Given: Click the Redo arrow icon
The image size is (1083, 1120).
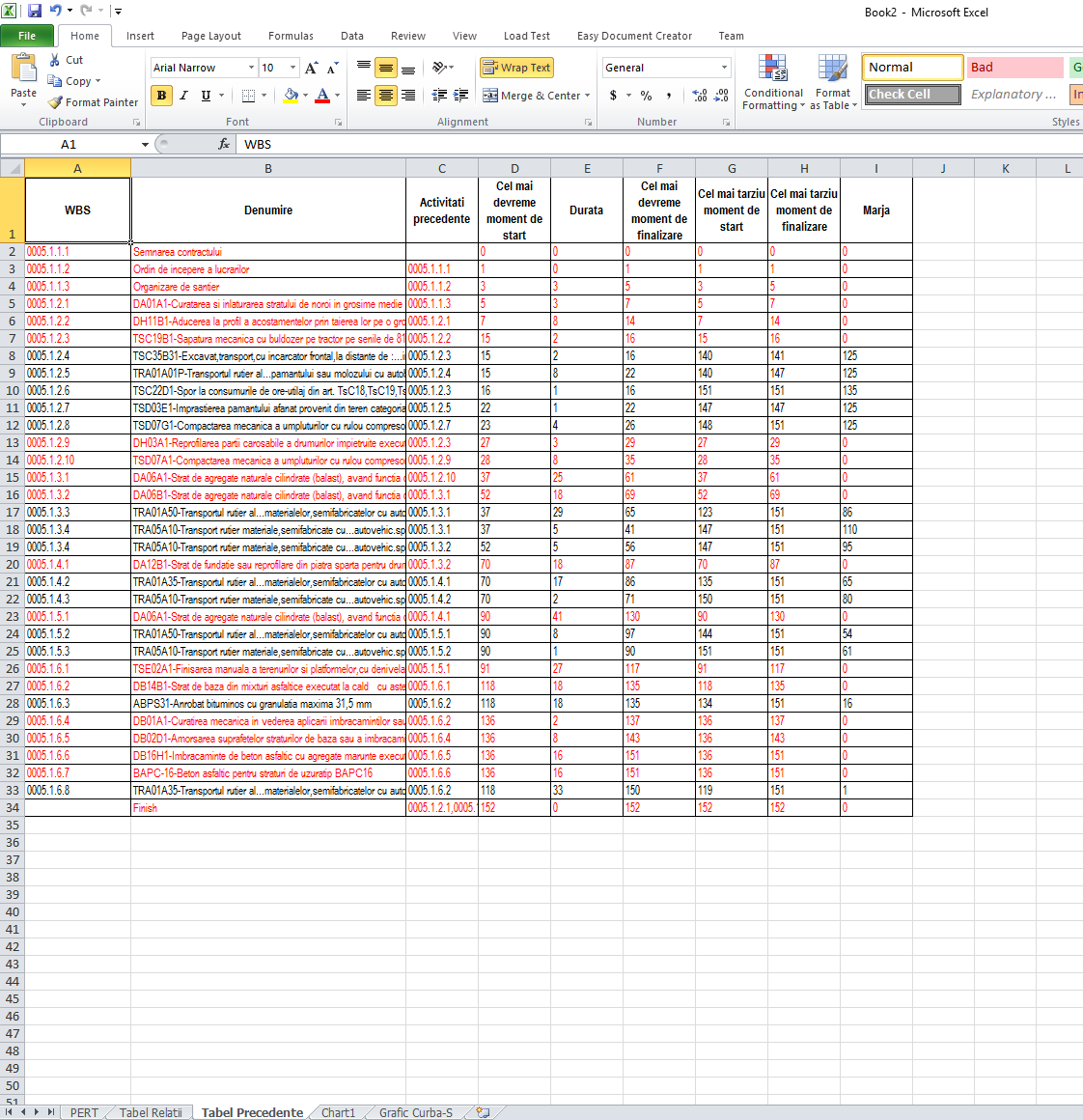Looking at the screenshot, I should coord(86,11).
